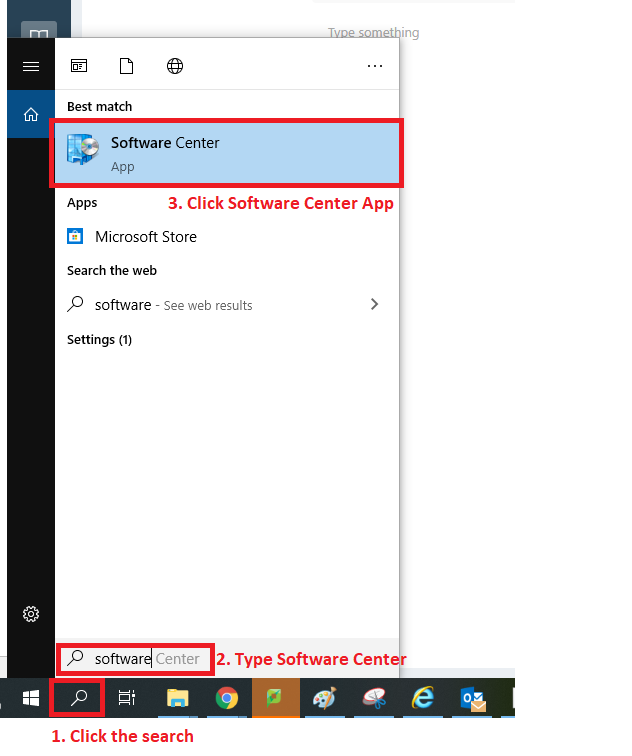Click the Type something field behind panel

click(373, 32)
